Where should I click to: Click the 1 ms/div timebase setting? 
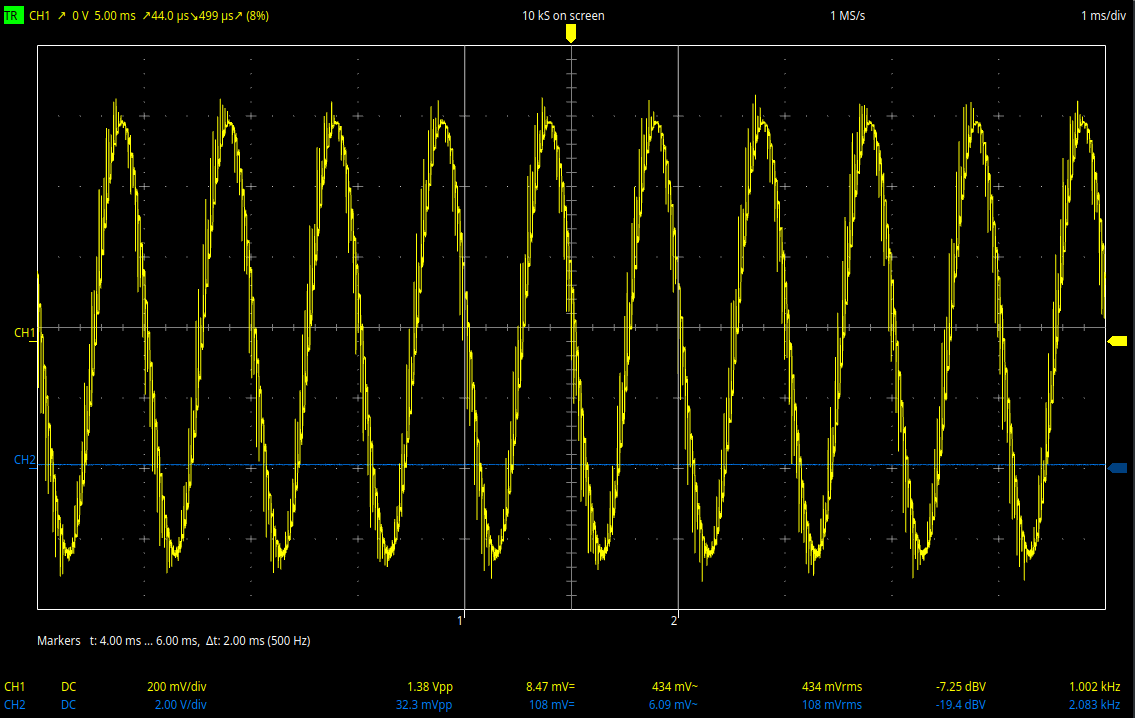pos(1103,16)
